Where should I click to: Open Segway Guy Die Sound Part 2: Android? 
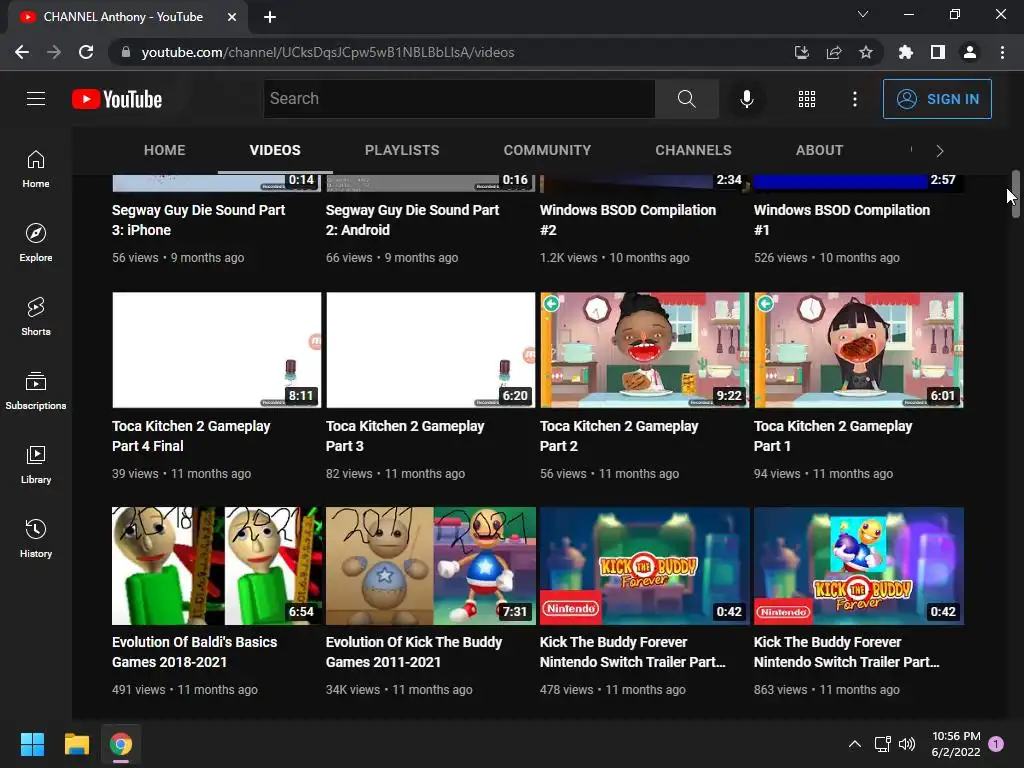[412, 220]
